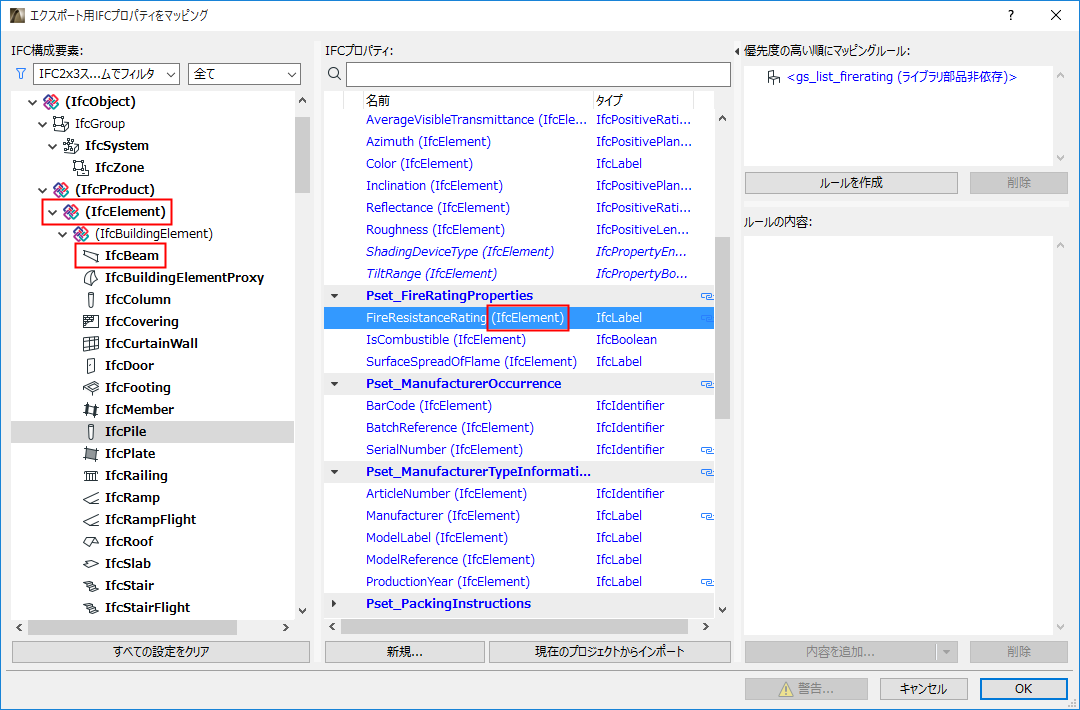Click the IfcDoor icon

(x=90, y=366)
